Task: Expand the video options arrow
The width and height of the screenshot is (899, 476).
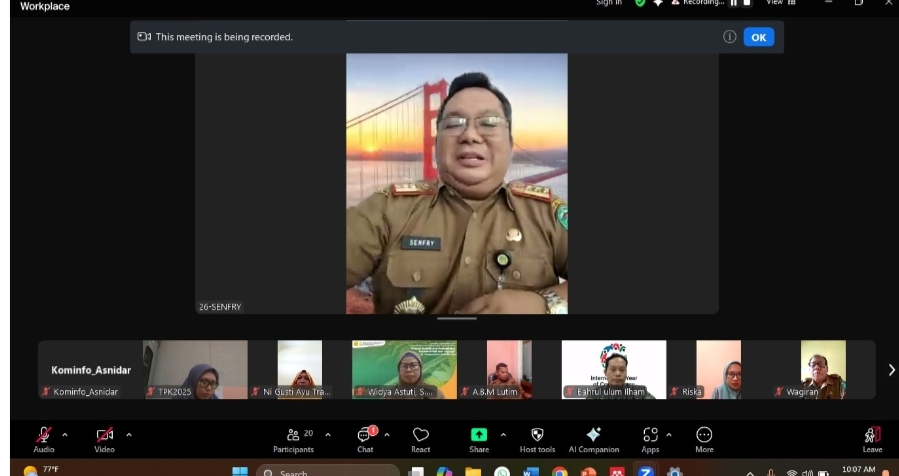Action: tap(128, 434)
